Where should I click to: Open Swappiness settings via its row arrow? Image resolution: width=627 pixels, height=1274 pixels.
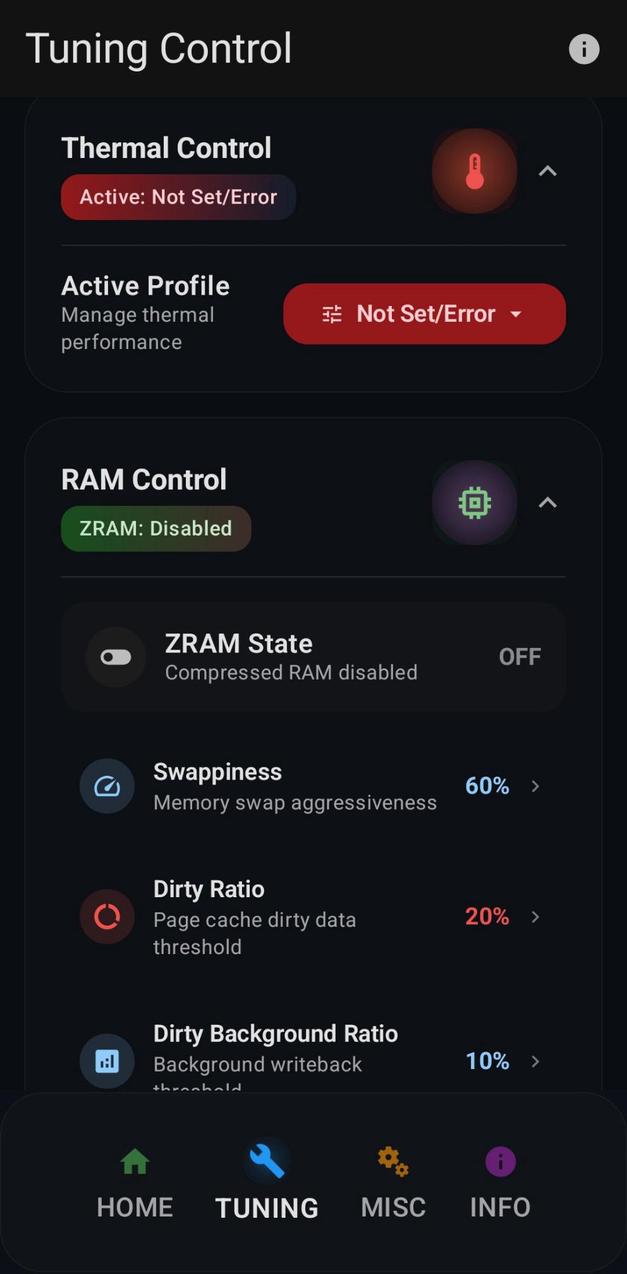coord(535,786)
